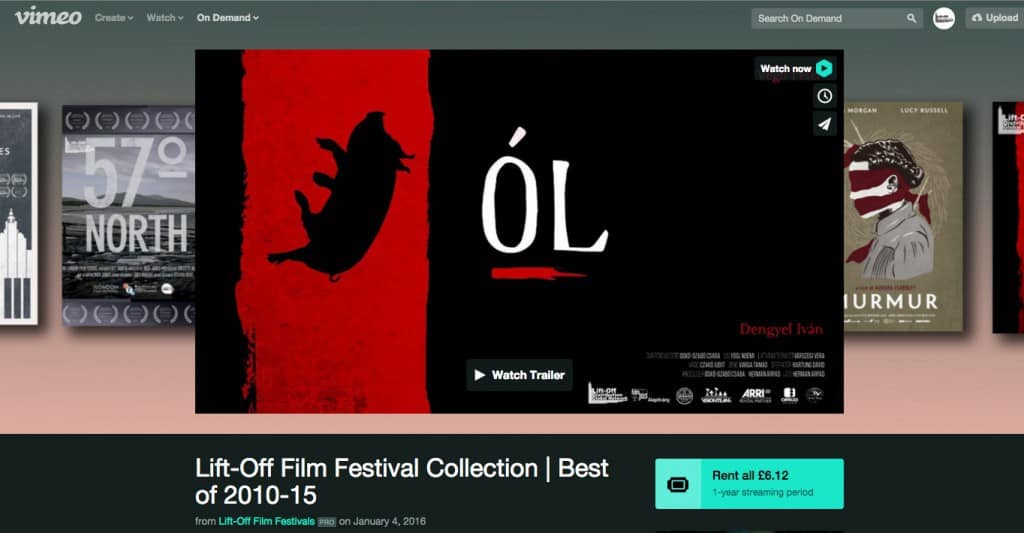Click the search magnifier icon
Screen dimensions: 1024x533
911,18
